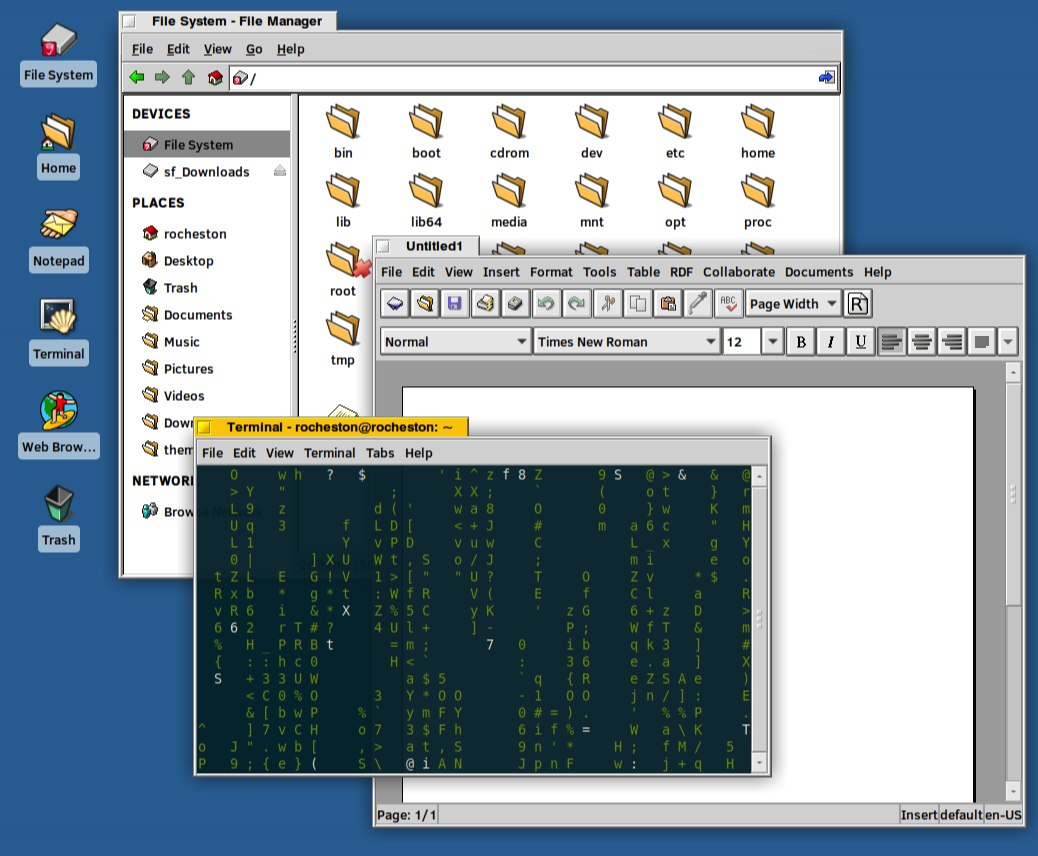Open the font size dropdown arrow
The width and height of the screenshot is (1038, 856).
click(773, 342)
